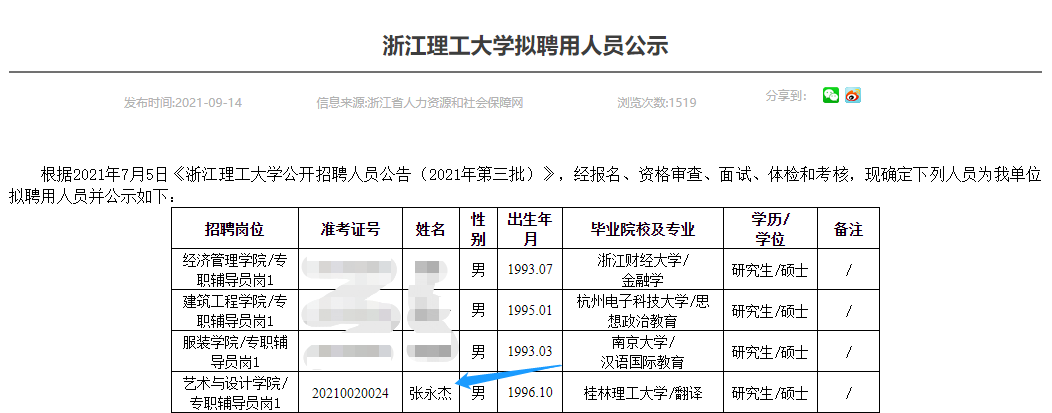Click birth date 1996.10
1052x413 pixels.
pyautogui.click(x=529, y=394)
